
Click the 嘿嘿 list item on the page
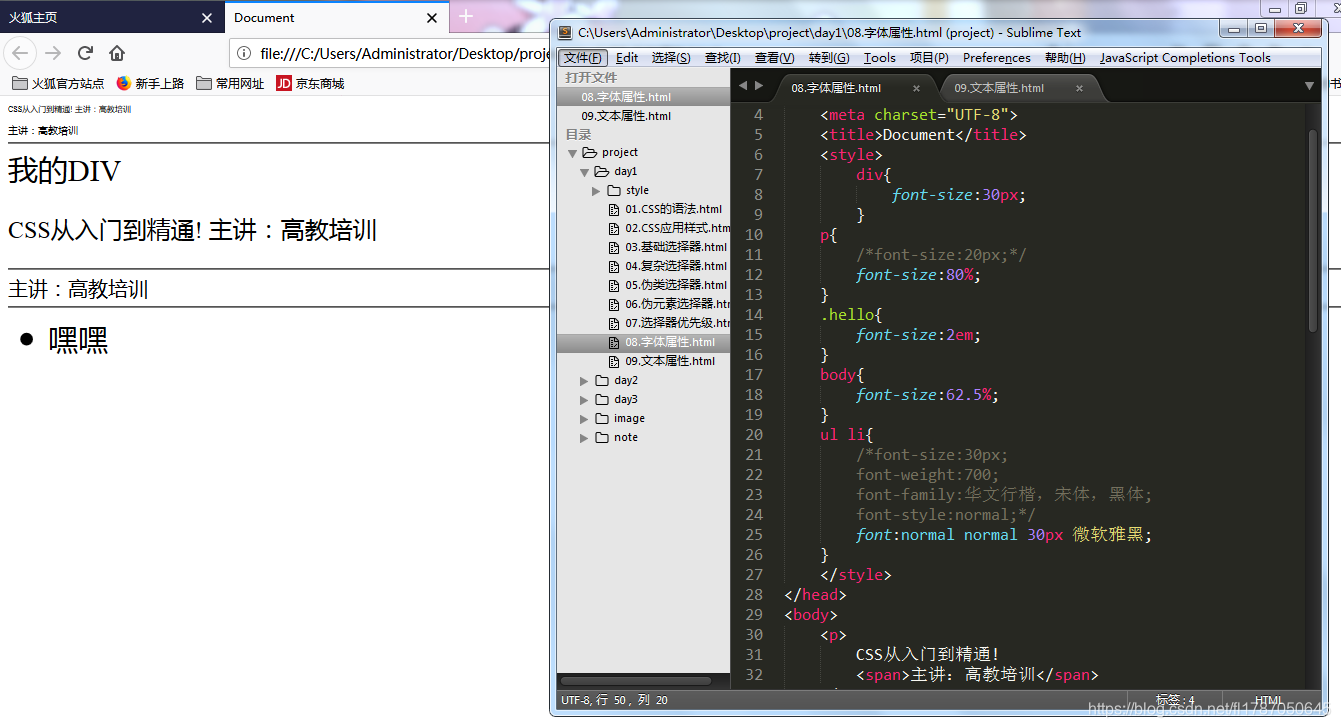(x=78, y=340)
